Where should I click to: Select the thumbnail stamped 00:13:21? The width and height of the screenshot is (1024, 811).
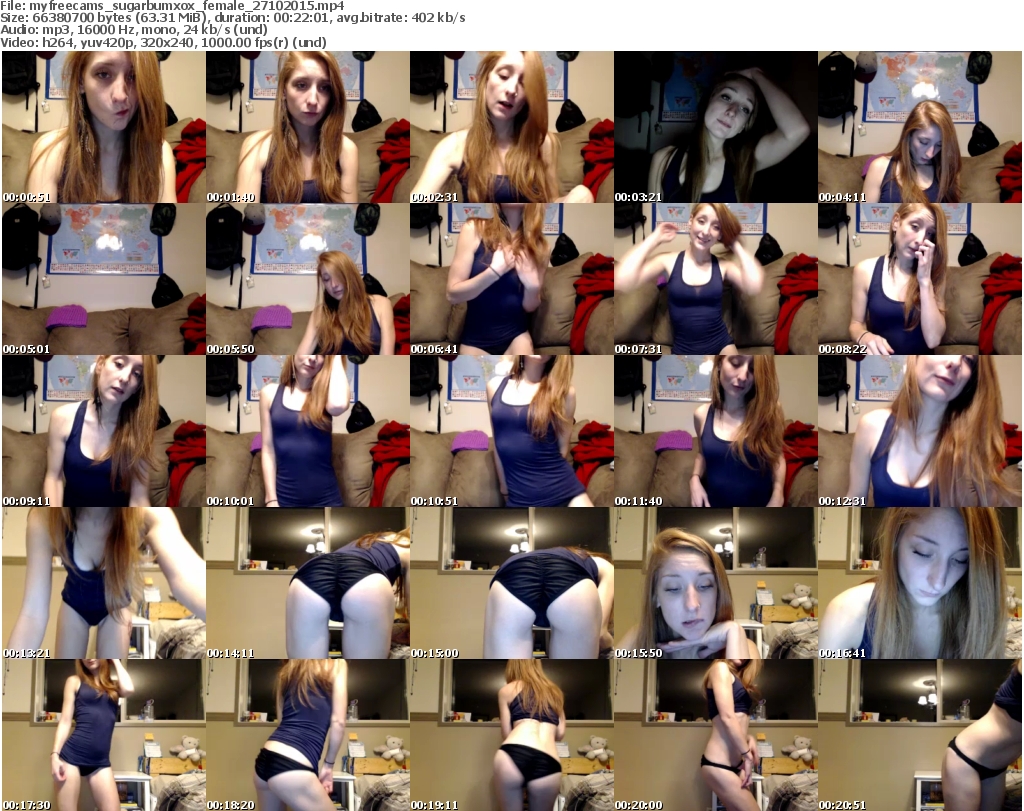(x=104, y=583)
